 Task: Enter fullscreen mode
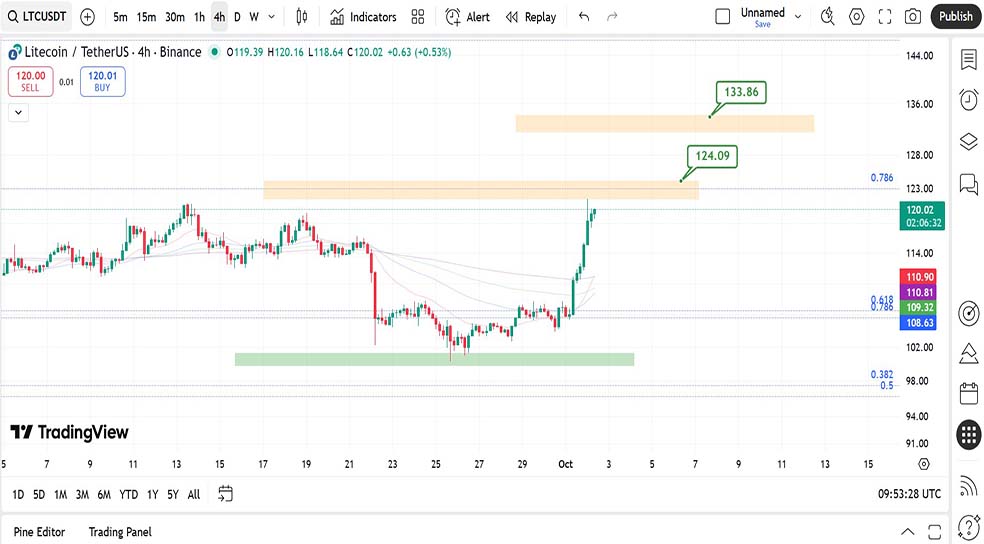885,16
